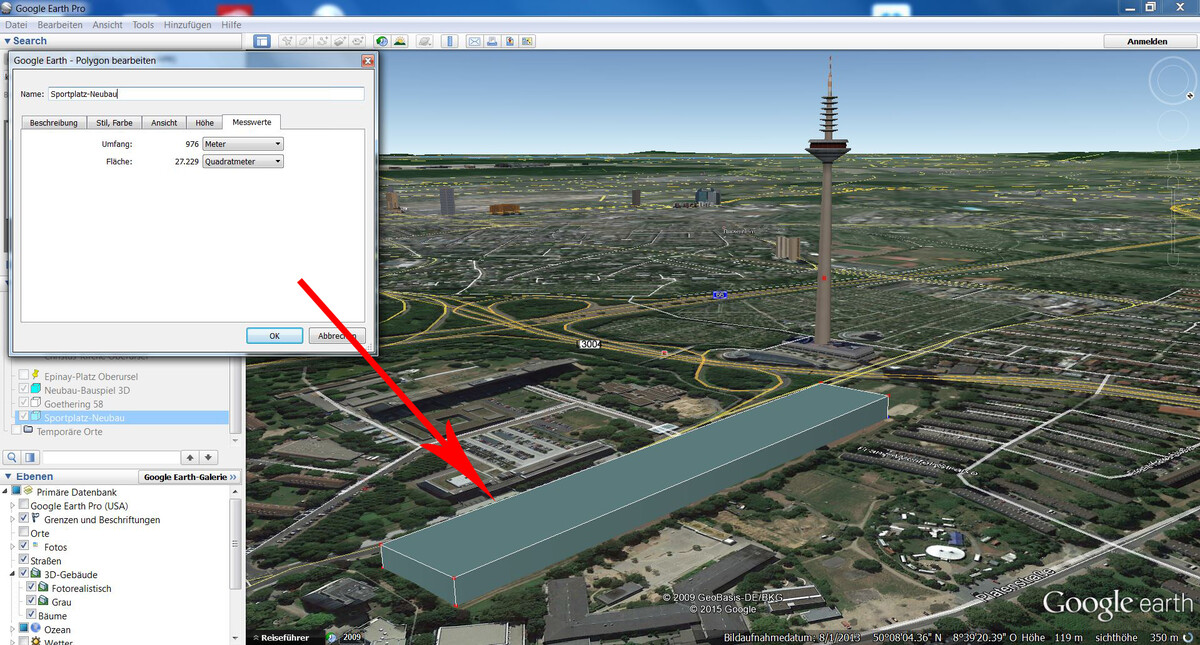Toggle sunlight with the sun toolbar icon

point(400,41)
